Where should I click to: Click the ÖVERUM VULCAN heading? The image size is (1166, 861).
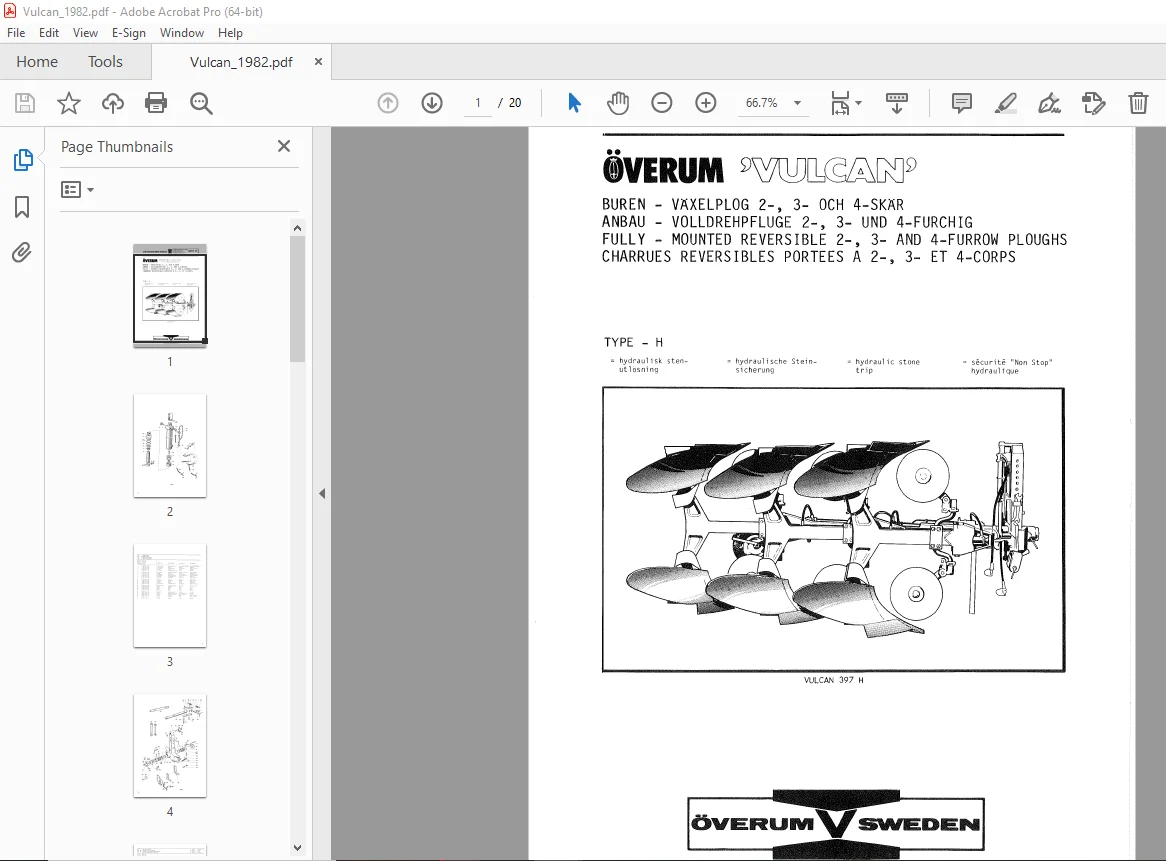759,168
